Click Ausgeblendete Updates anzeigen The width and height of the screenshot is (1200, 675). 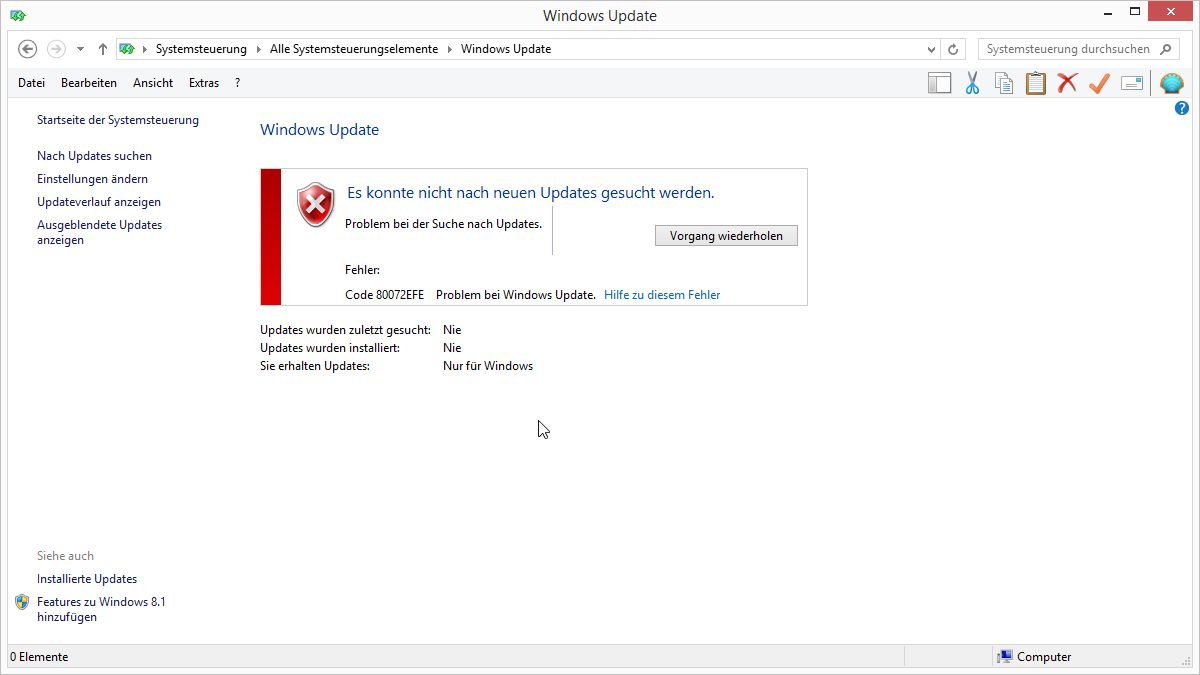pyautogui.click(x=99, y=232)
